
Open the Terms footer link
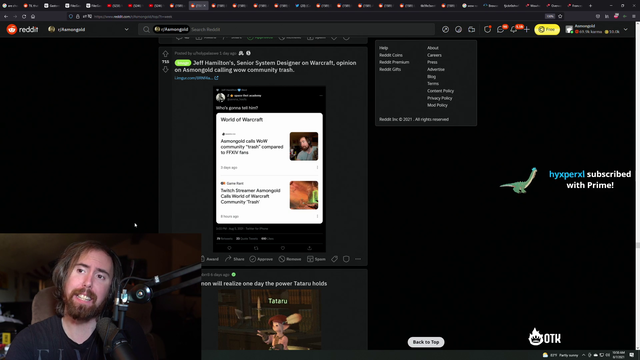pos(433,84)
